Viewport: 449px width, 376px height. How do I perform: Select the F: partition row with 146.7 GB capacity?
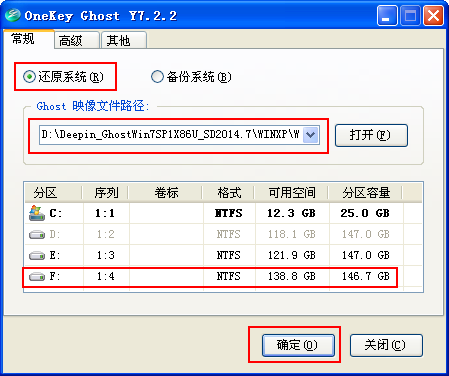223,277
